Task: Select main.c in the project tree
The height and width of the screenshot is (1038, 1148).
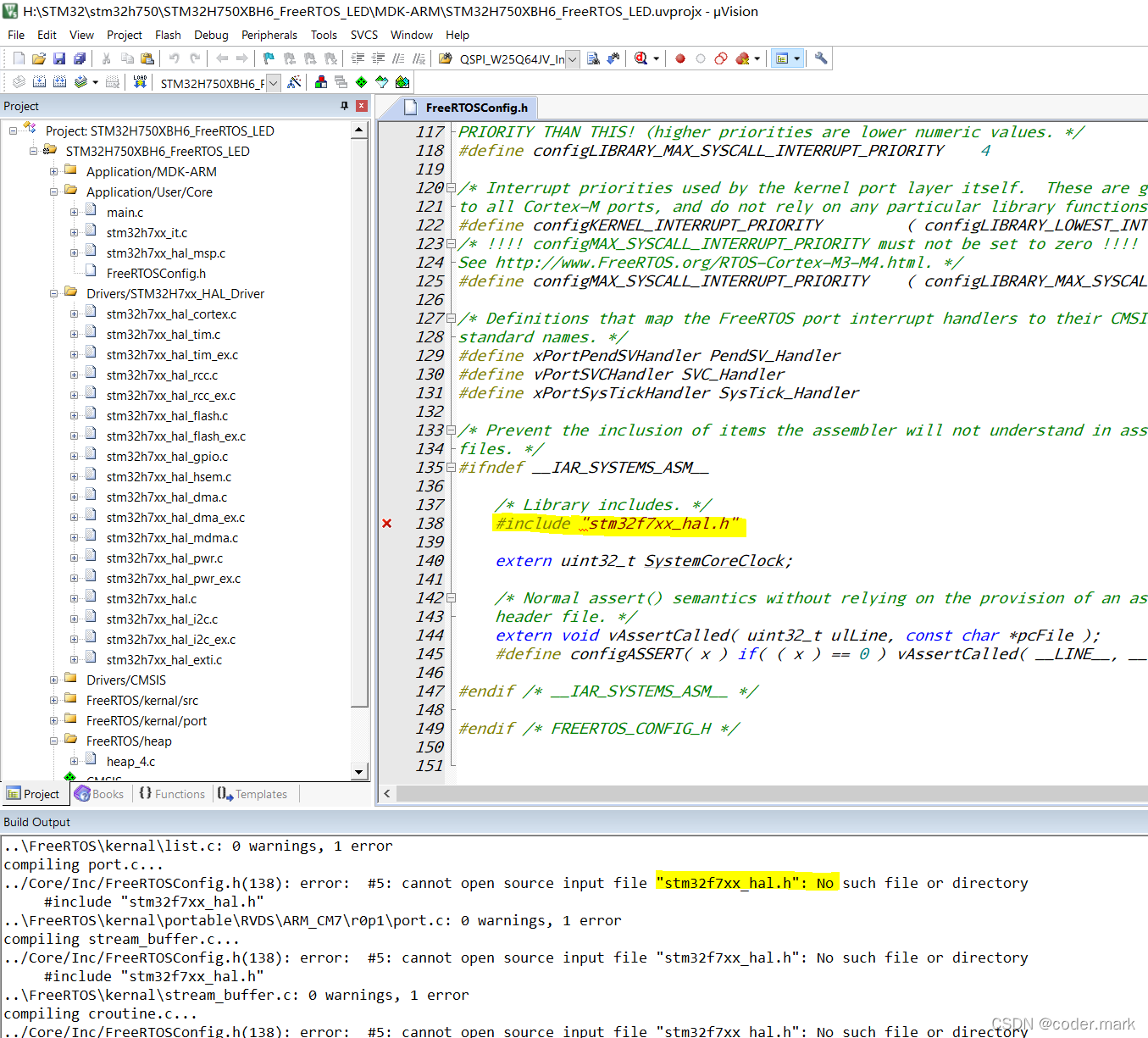Action: click(x=125, y=213)
